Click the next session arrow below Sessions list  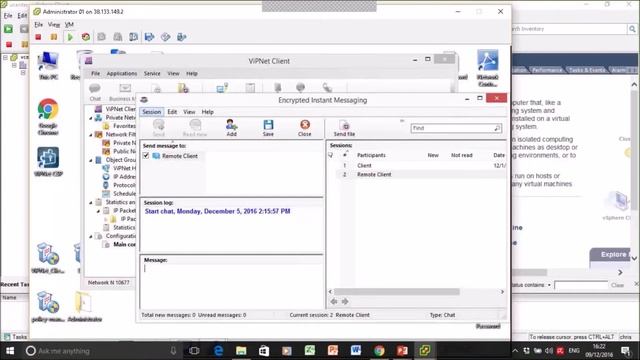click(x=345, y=301)
